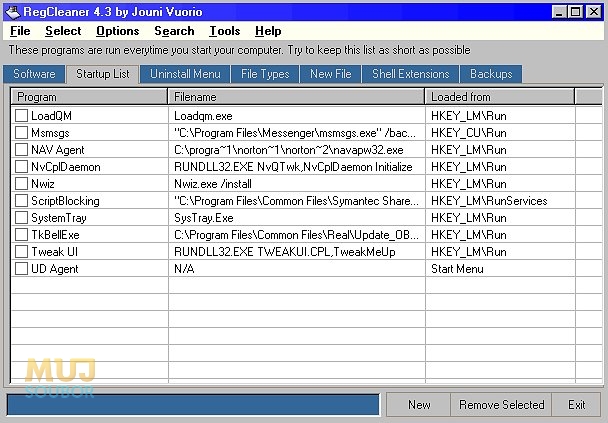
Task: Click HKEY_LM\Run in the LoadQM row
Action: point(501,116)
